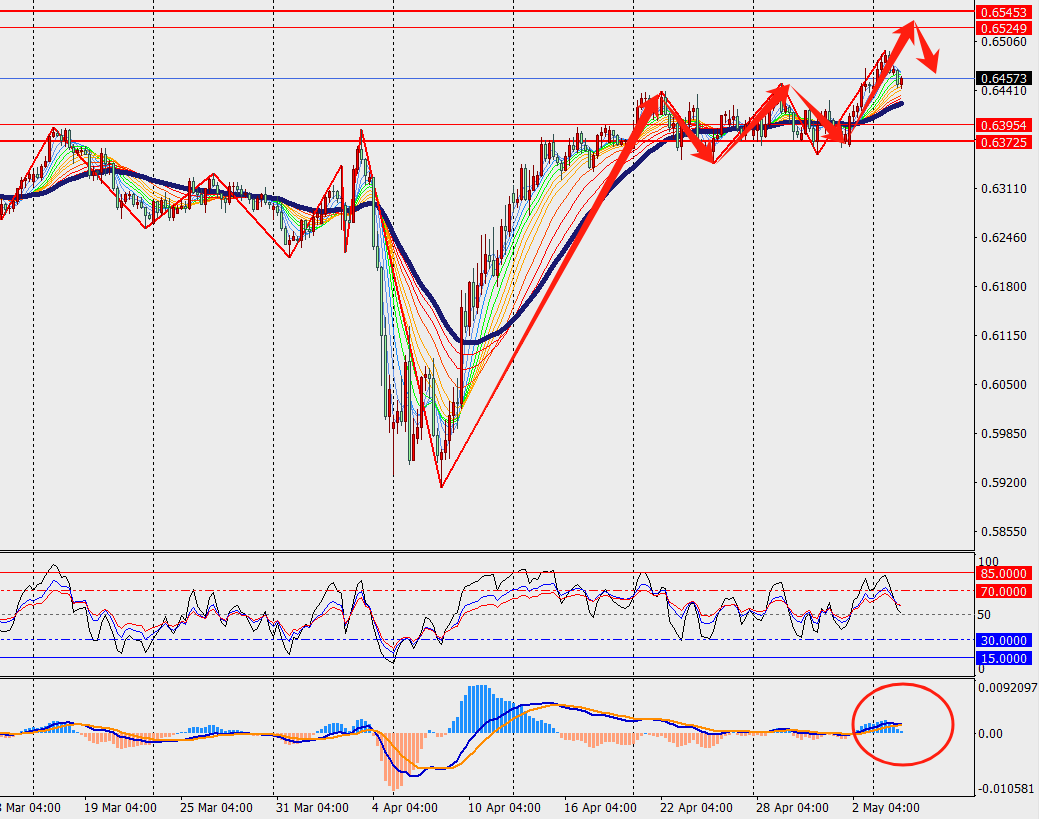Viewport: 1040px width, 819px height.
Task: Select the 0.59850 price axis value
Action: pos(1004,434)
